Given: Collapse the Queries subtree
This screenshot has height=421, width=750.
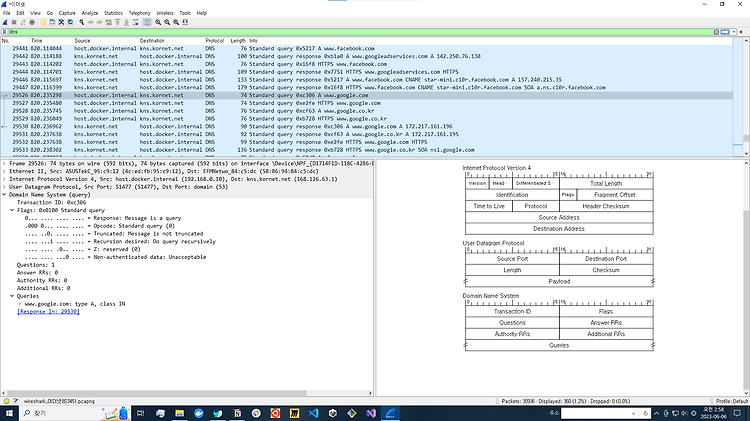Looking at the screenshot, I should [x=12, y=296].
